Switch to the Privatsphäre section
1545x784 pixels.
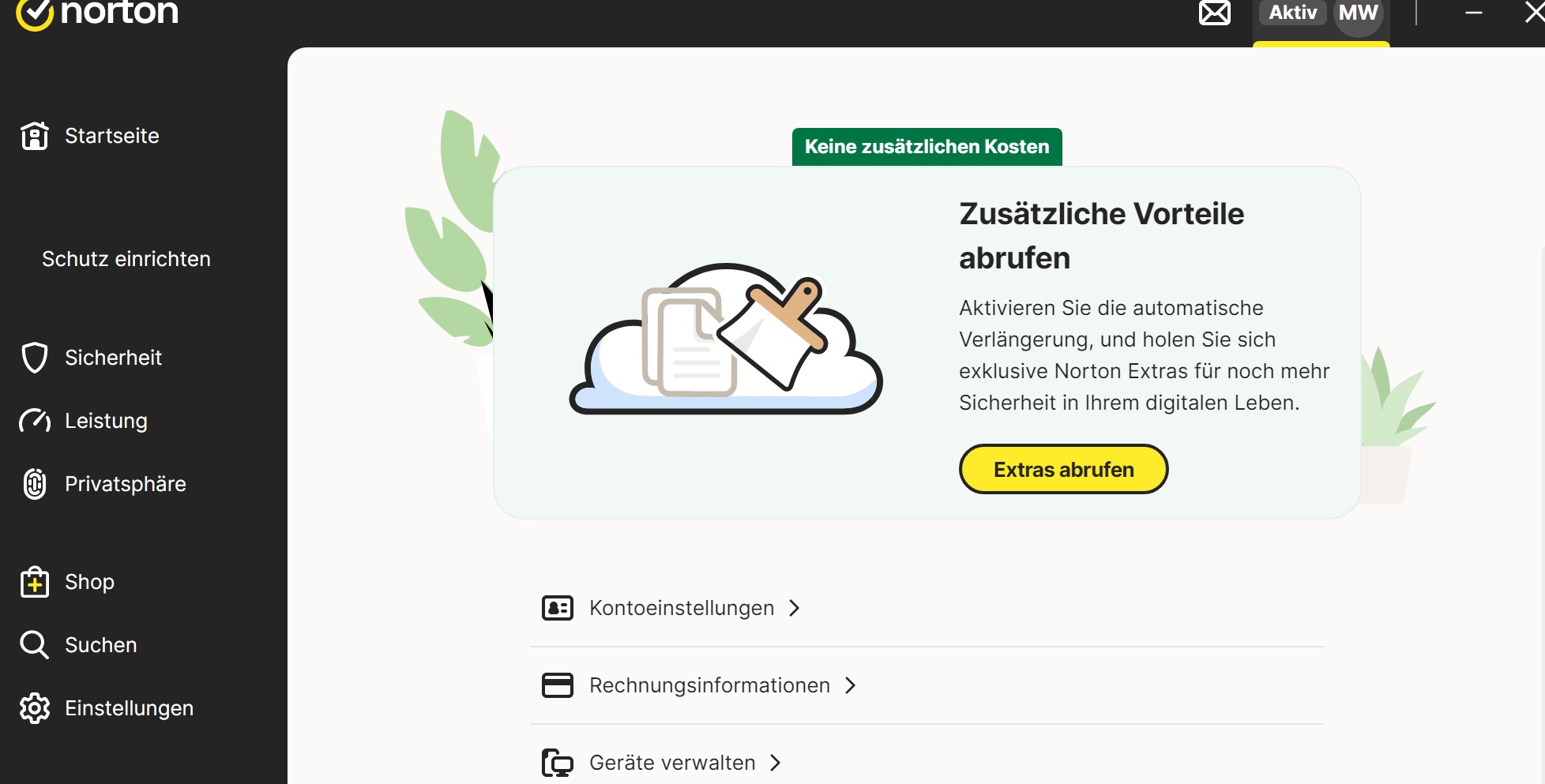coord(126,484)
